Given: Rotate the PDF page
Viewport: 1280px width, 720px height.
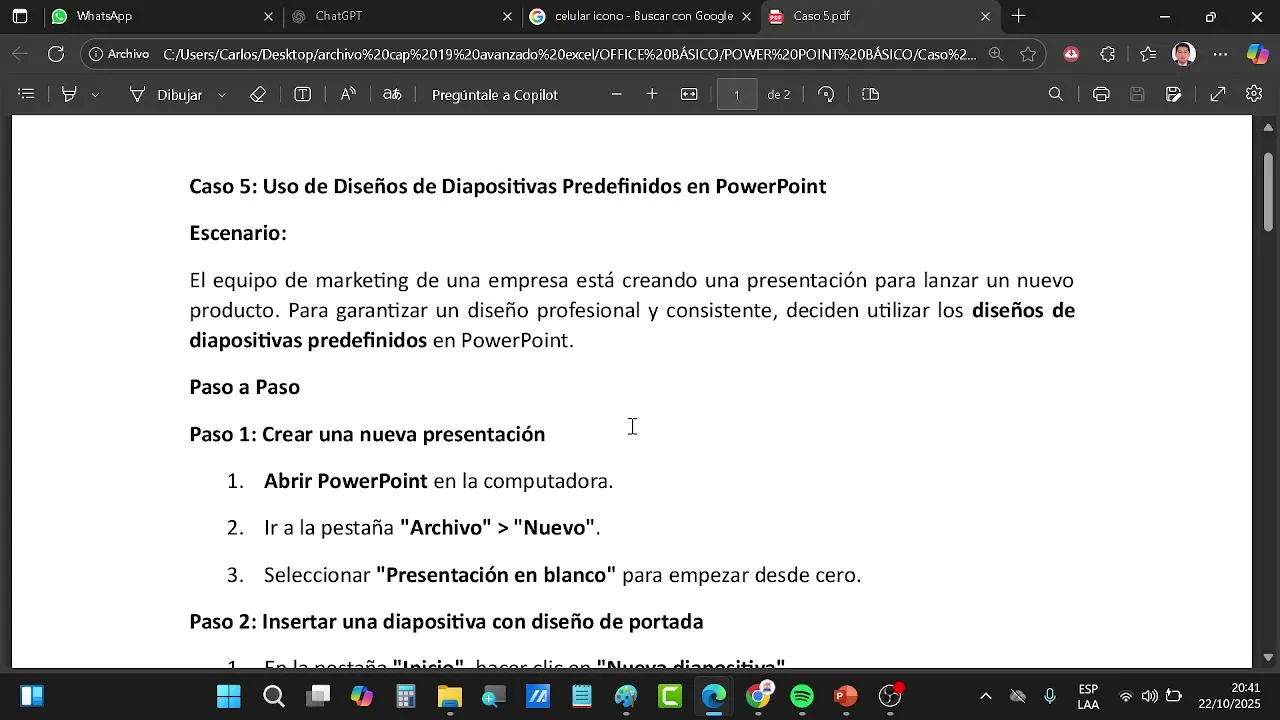Looking at the screenshot, I should [x=826, y=94].
